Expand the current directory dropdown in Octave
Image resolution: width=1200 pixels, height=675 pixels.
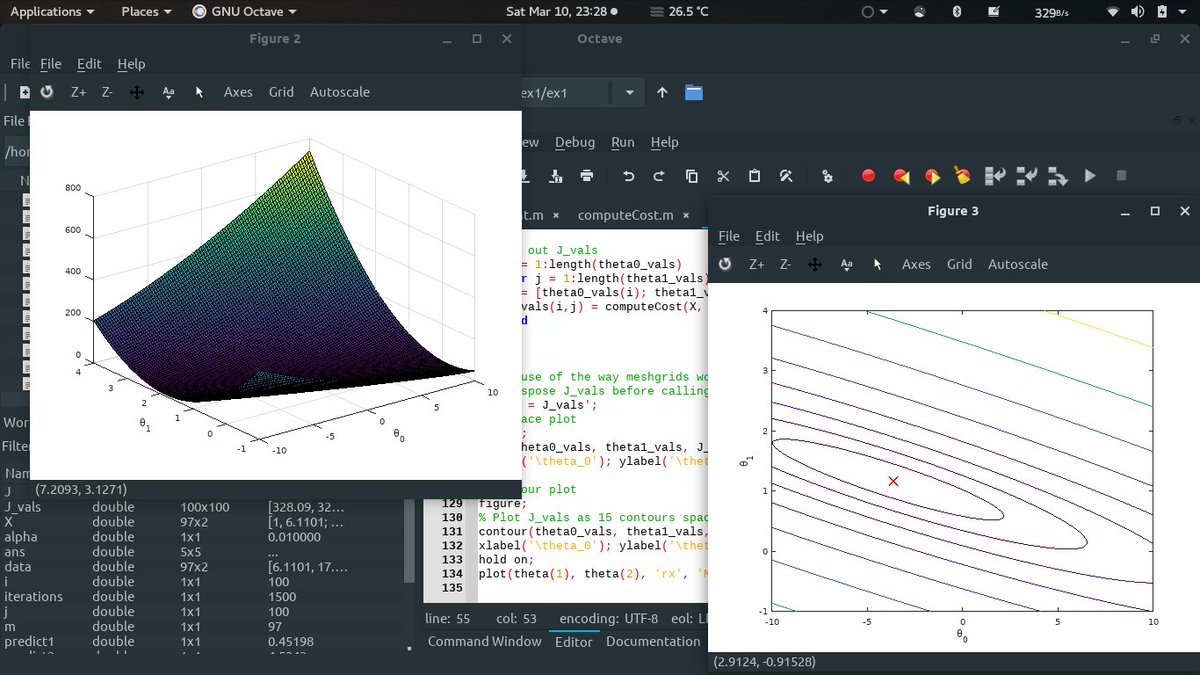(629, 93)
